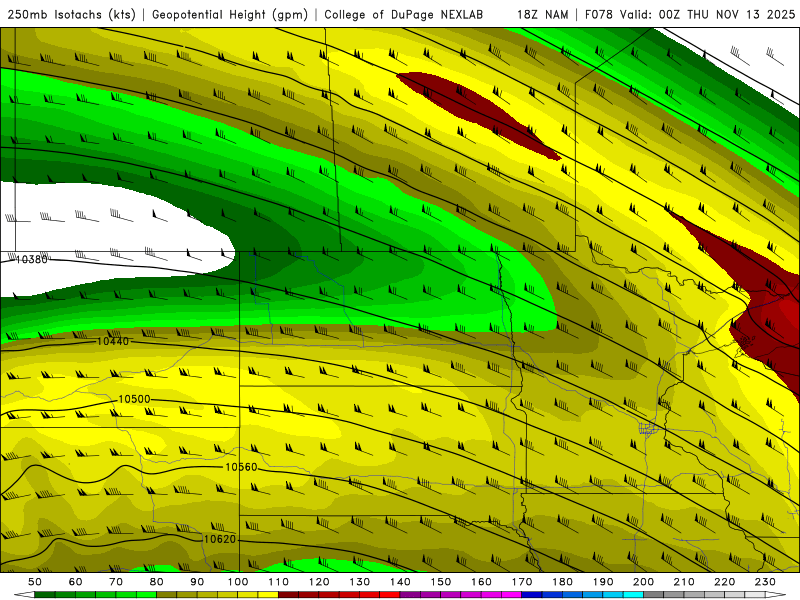Click the '18Z NAM' model run label
The image size is (800, 600).
[x=543, y=15]
